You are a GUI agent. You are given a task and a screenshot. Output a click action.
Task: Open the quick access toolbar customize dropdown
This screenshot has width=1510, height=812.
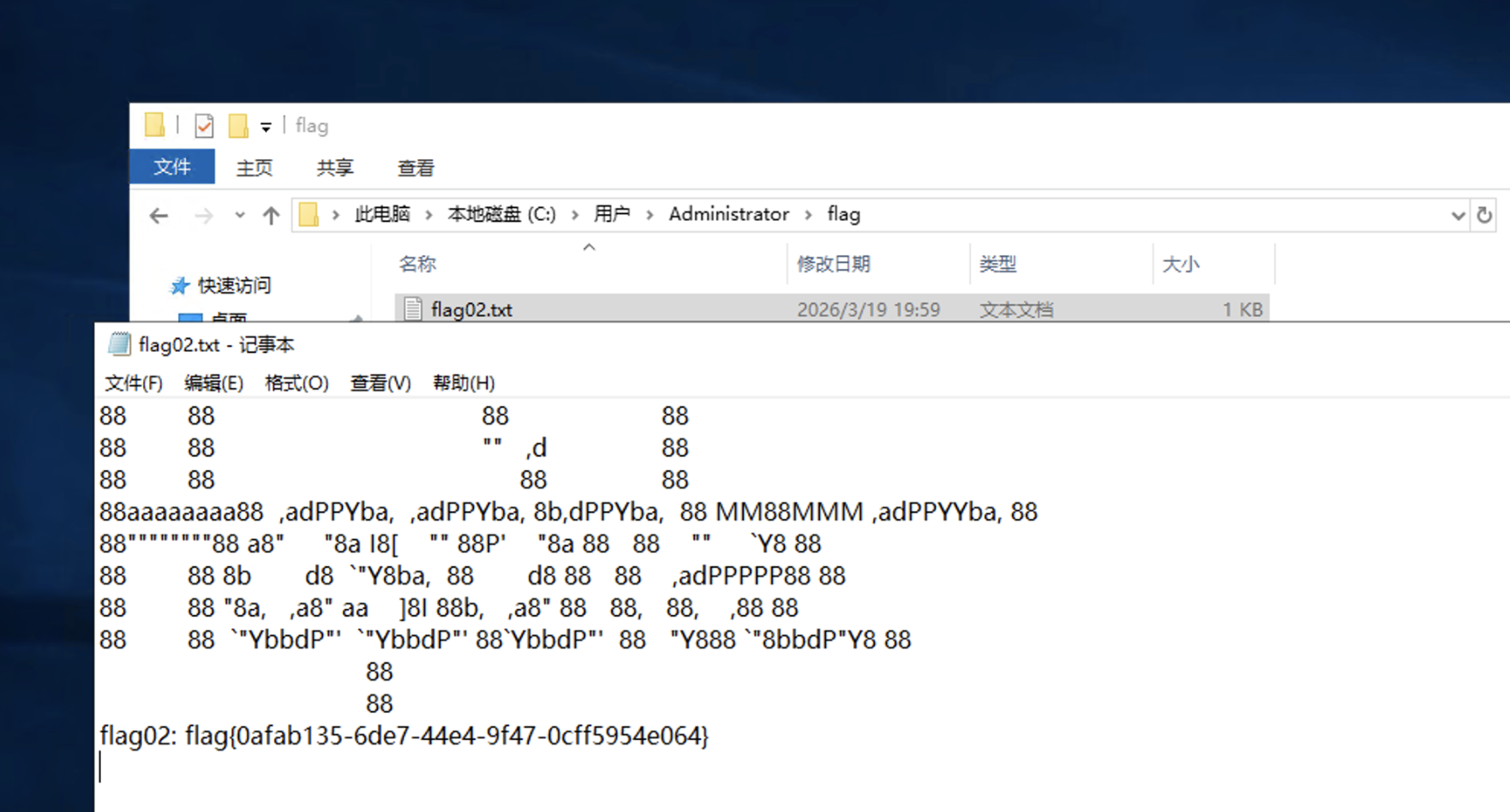pyautogui.click(x=266, y=127)
